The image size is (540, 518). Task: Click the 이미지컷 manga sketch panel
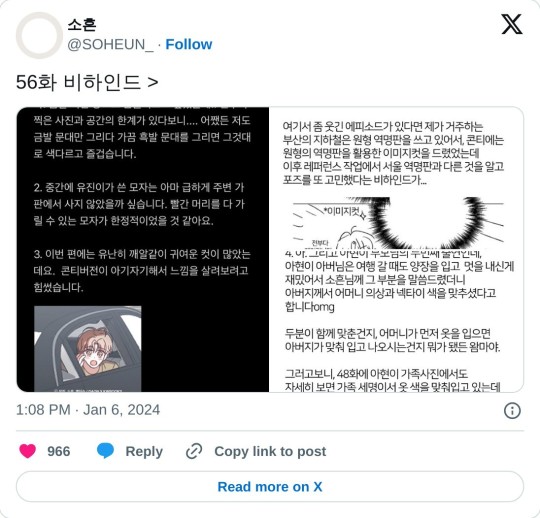pyautogui.click(x=398, y=223)
